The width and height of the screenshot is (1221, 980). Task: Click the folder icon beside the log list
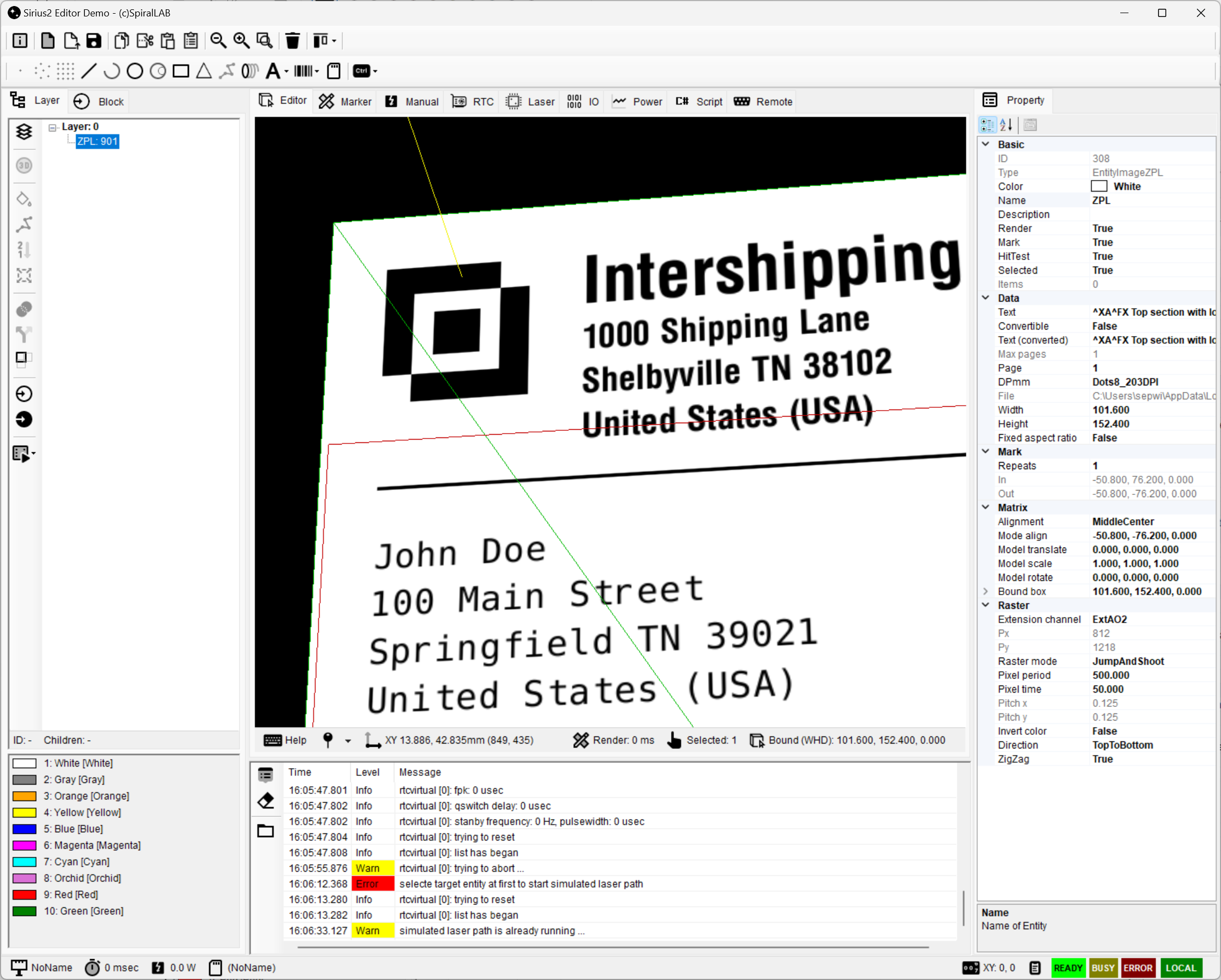pos(266,831)
